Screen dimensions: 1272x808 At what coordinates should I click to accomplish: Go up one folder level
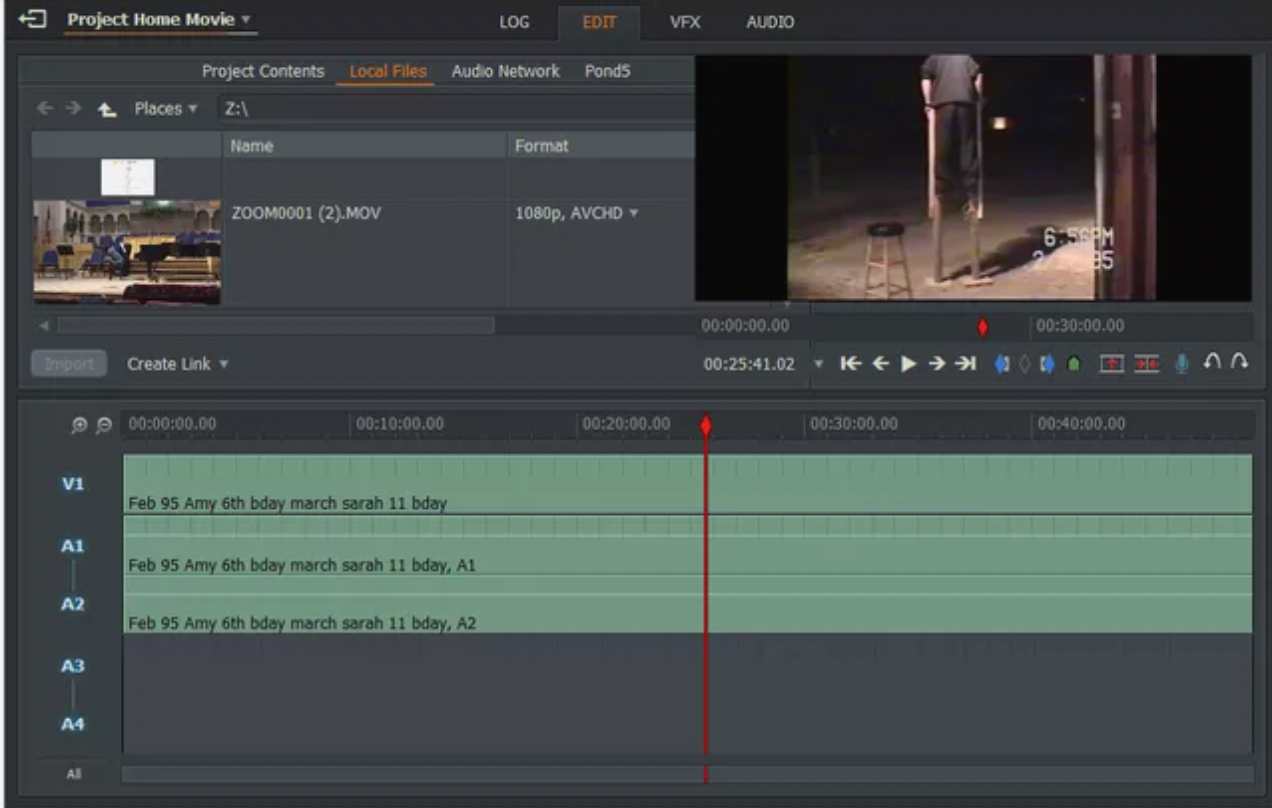pyautogui.click(x=107, y=109)
